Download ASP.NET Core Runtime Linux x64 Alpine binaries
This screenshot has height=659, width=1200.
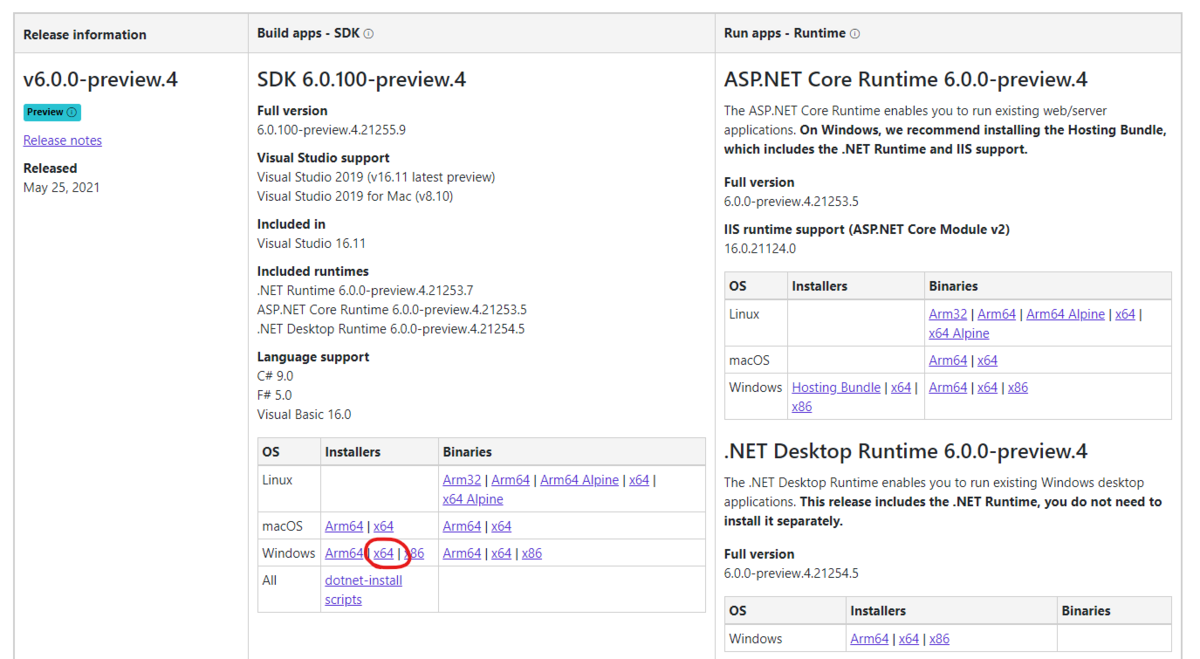pos(959,333)
